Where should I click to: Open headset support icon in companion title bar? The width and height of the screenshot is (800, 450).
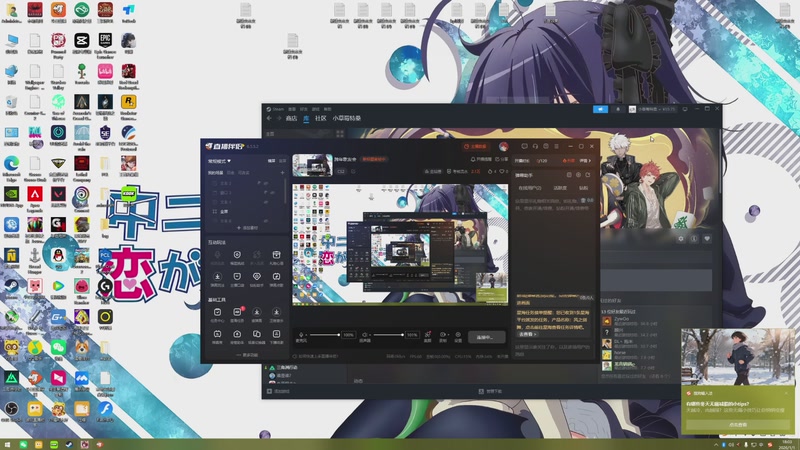[535, 146]
